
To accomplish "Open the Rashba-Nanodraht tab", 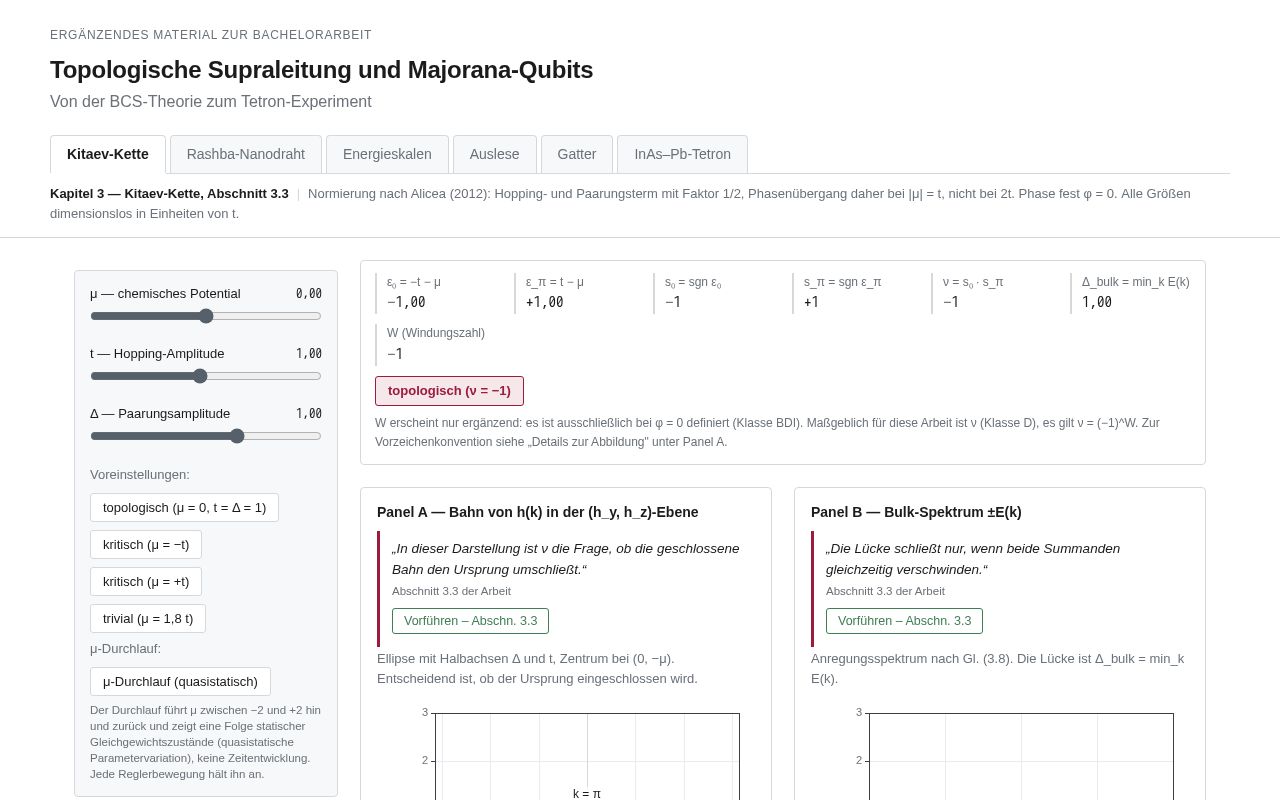I will (x=246, y=154).
